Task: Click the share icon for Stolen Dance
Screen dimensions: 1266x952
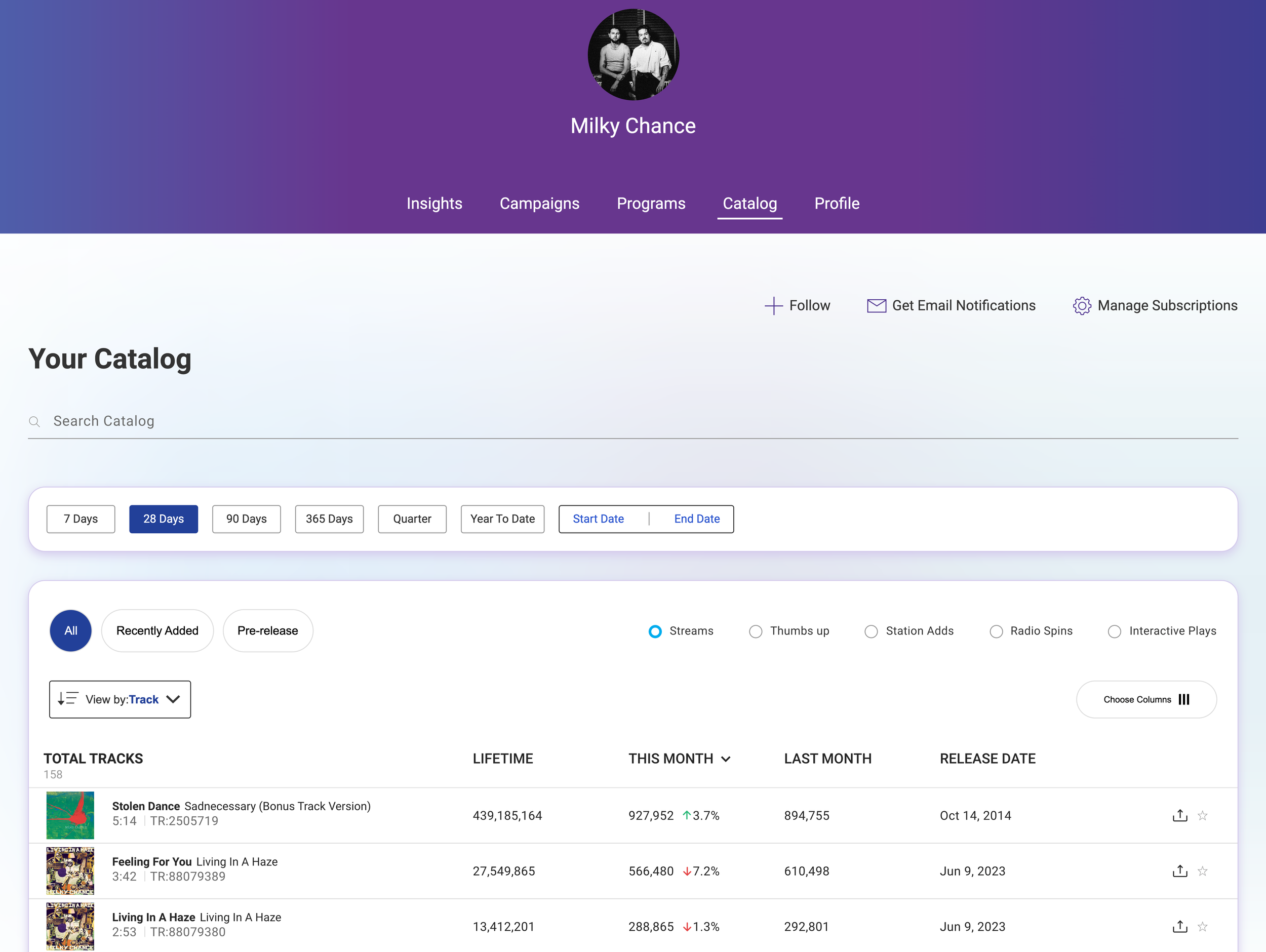Action: (x=1179, y=815)
